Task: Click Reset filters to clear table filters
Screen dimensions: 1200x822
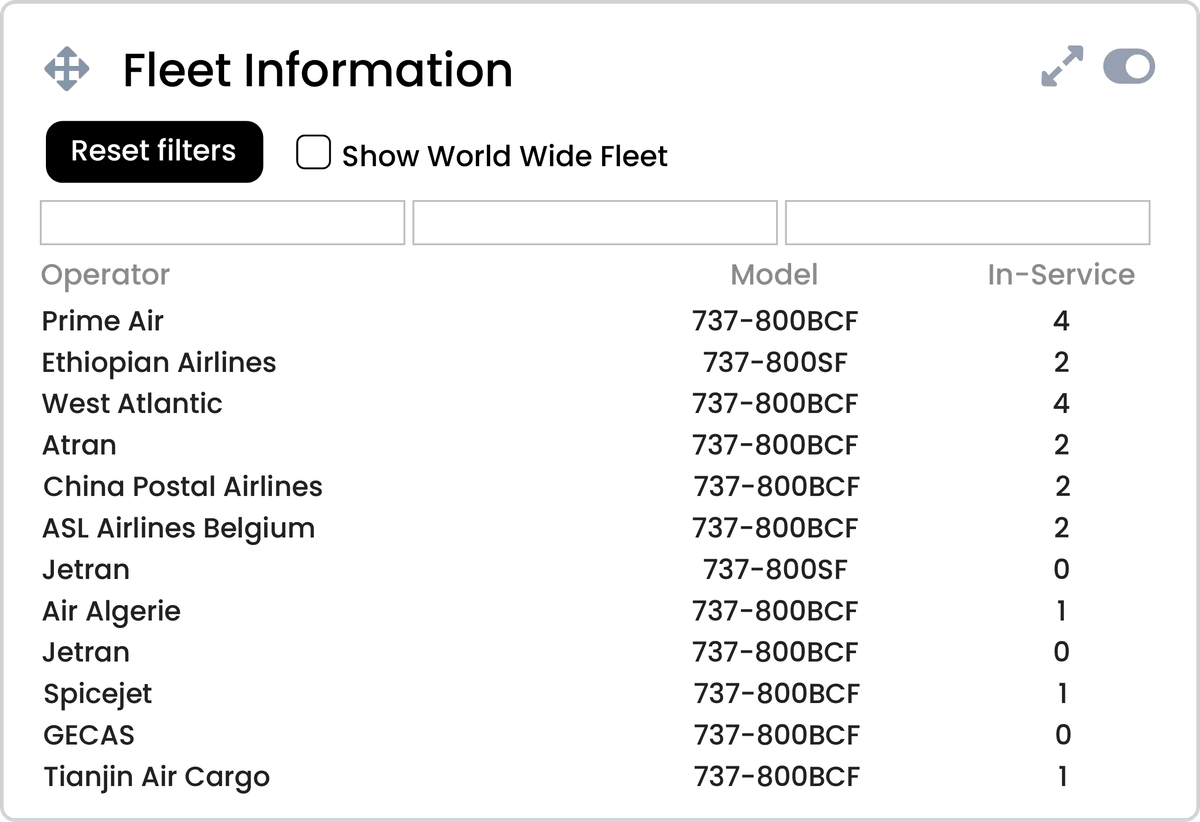Action: 153,151
